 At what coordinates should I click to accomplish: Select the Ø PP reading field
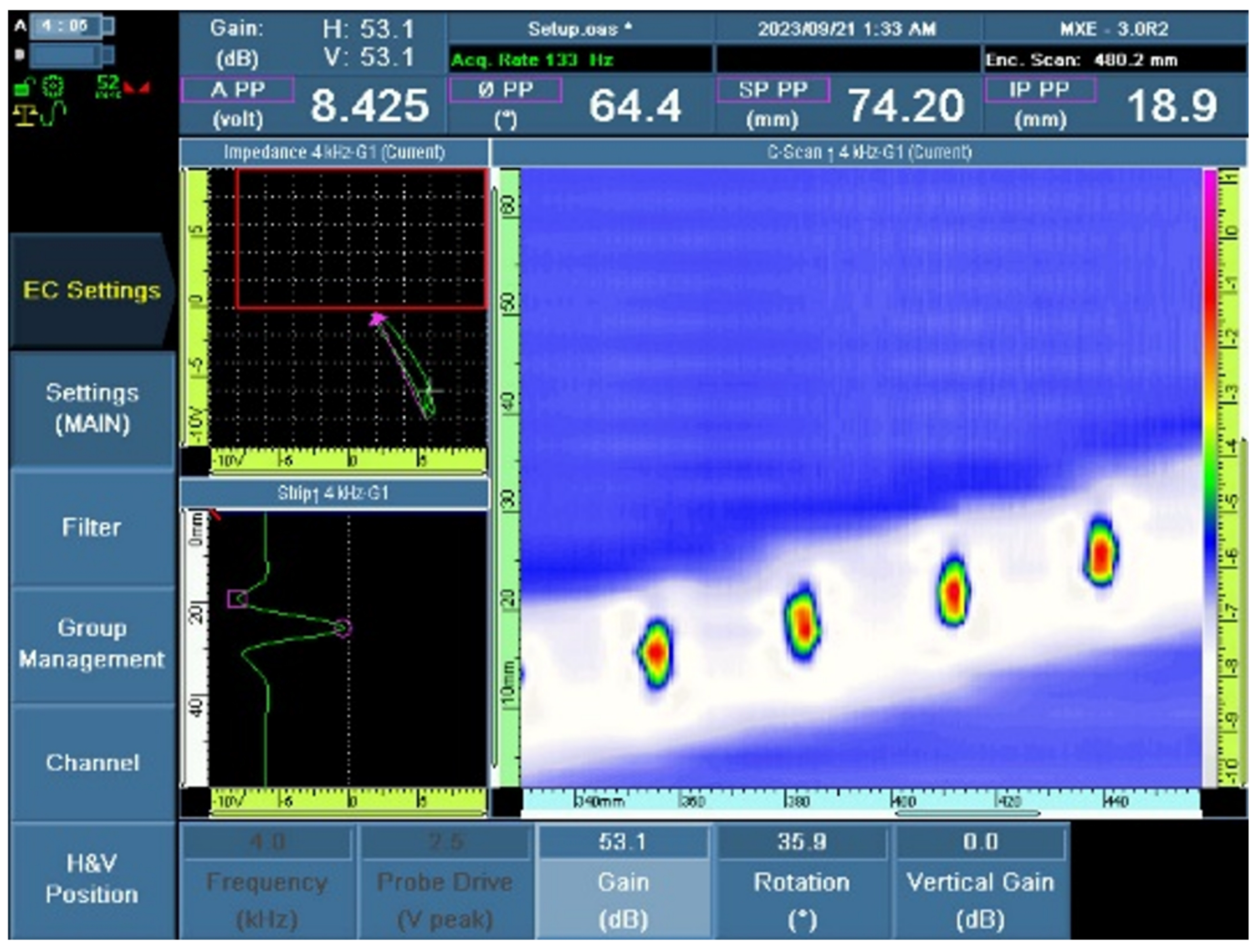click(x=505, y=90)
